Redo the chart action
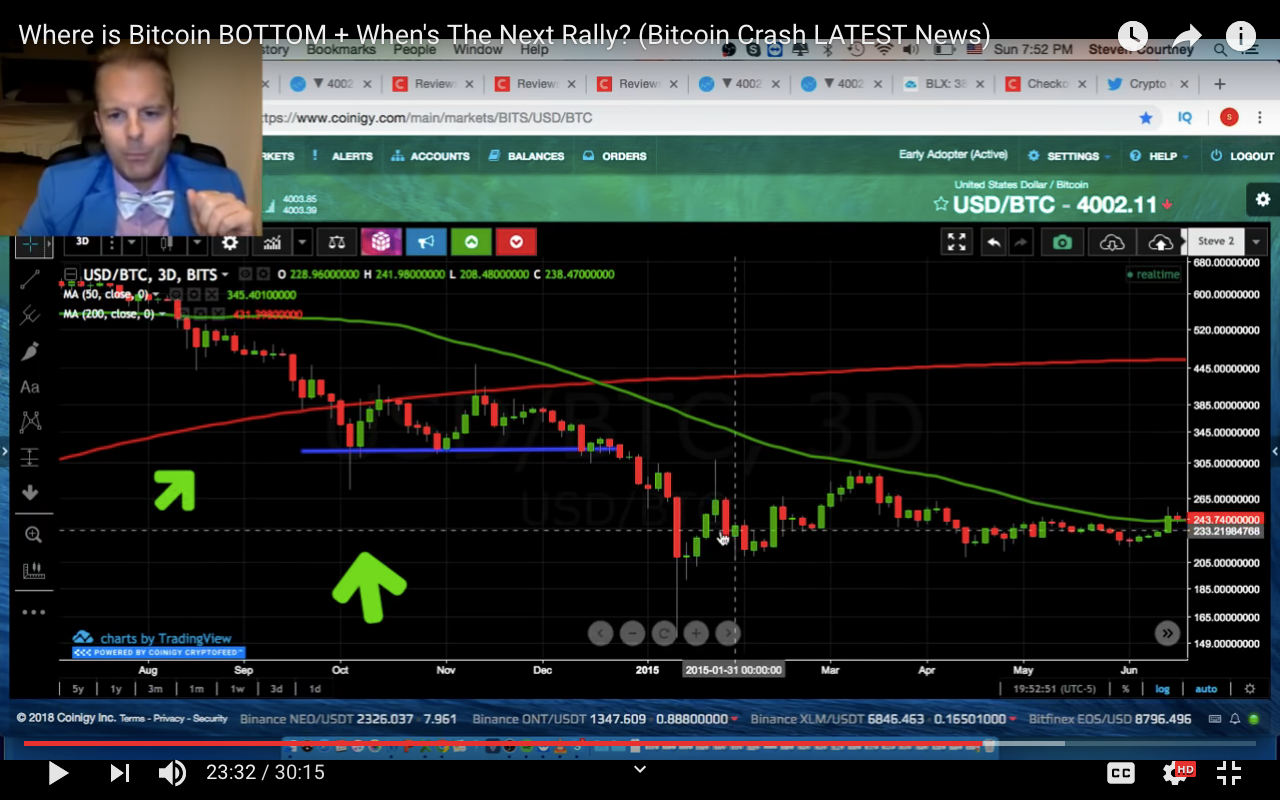Screen dimensions: 1280x800 tap(1021, 242)
